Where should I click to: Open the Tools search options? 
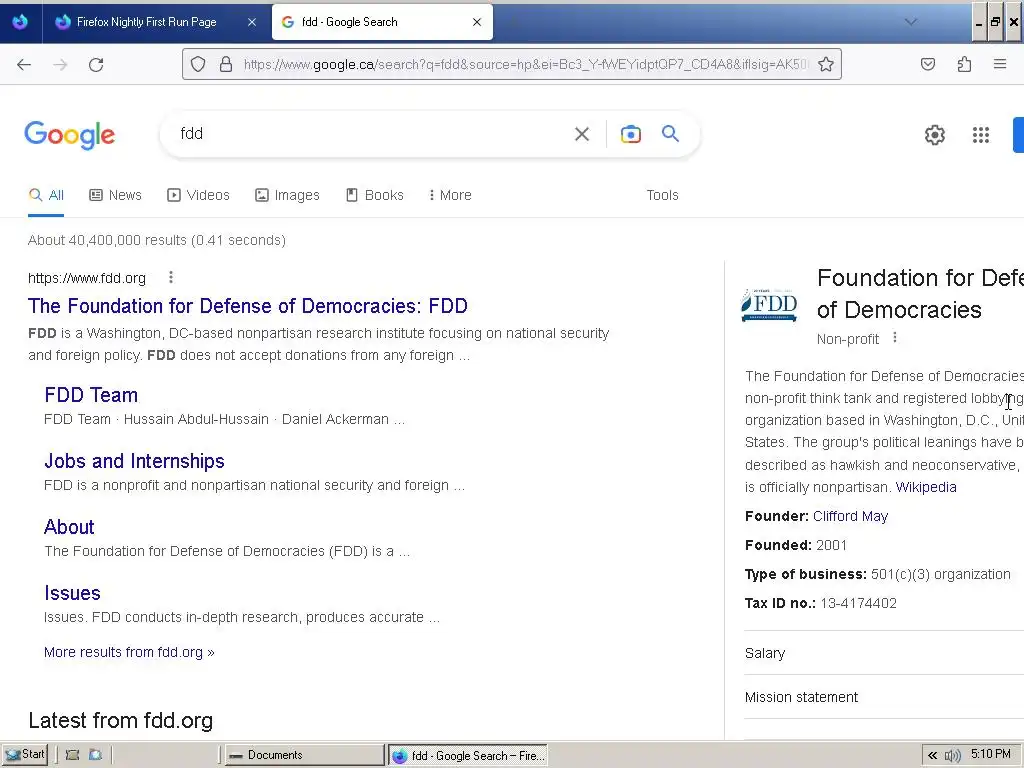(x=662, y=195)
